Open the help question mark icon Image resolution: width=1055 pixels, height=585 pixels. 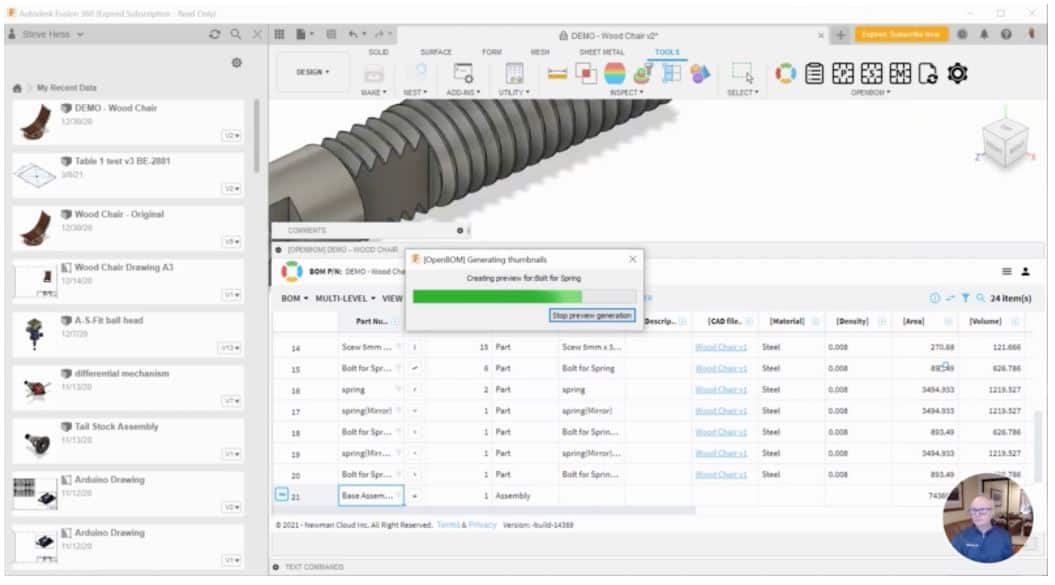pos(1006,34)
